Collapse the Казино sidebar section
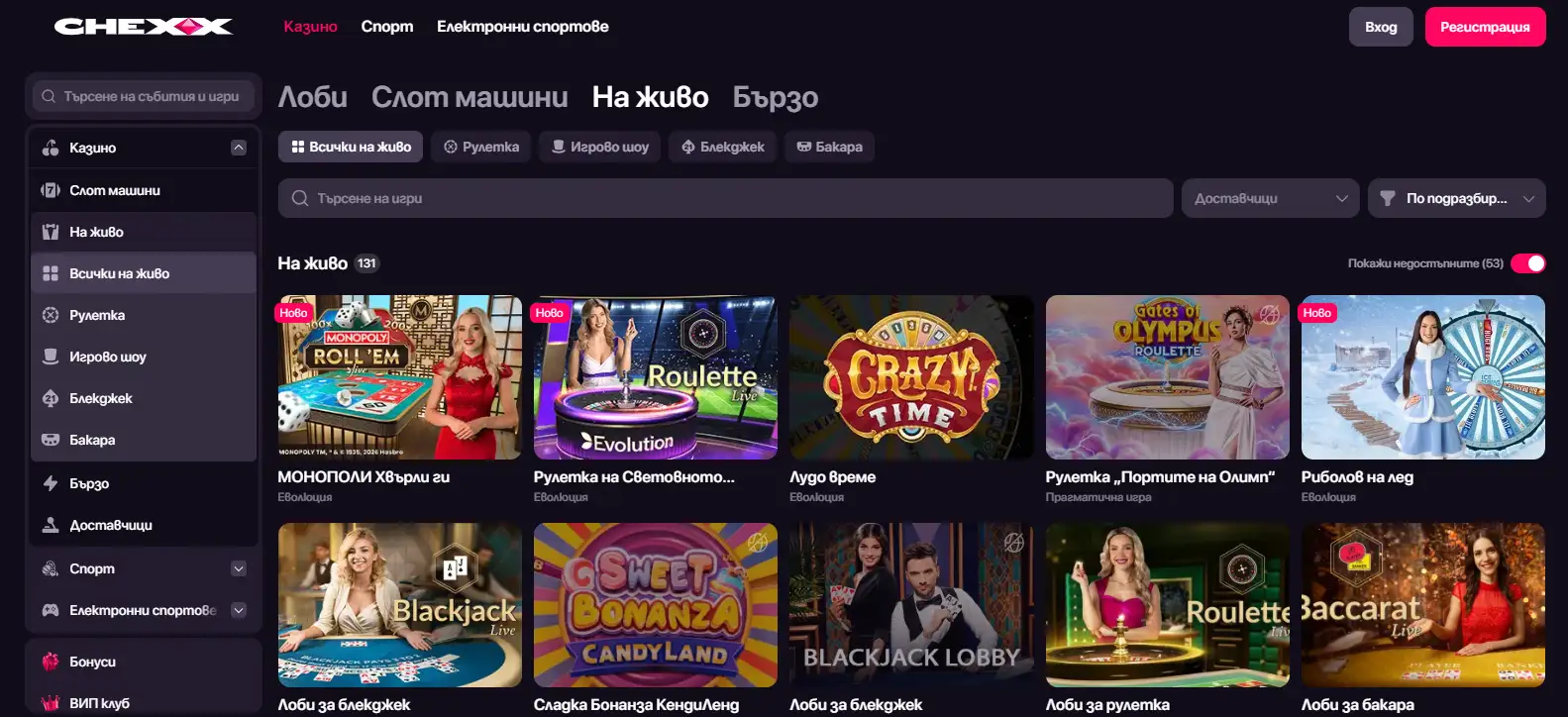The image size is (1568, 717). [239, 148]
